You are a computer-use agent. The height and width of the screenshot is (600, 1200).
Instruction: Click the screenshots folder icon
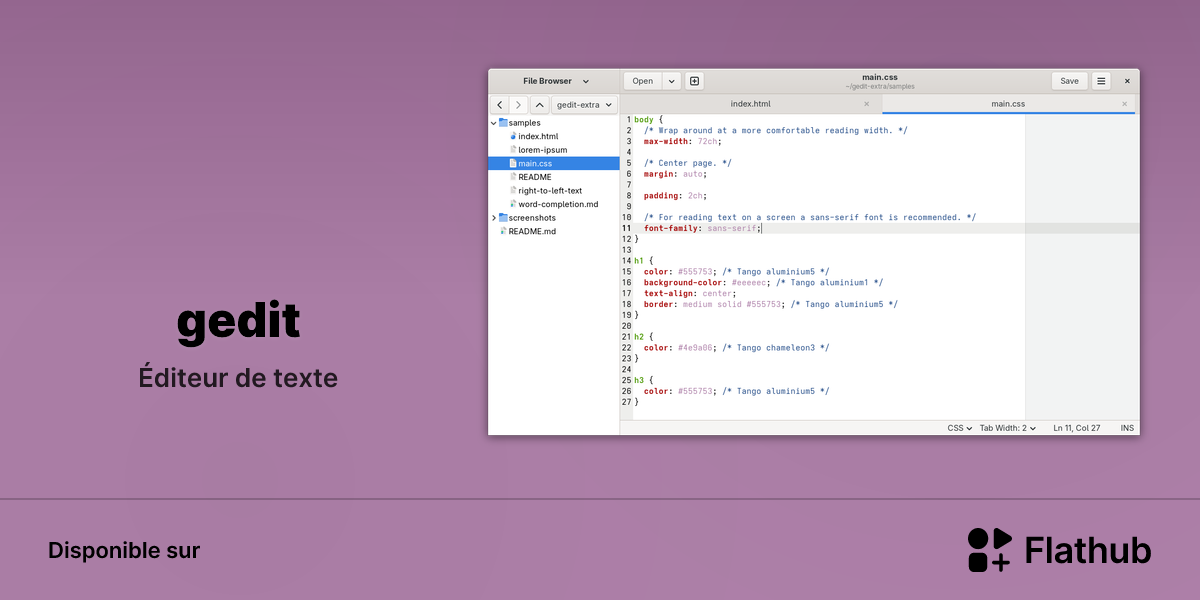coord(503,217)
